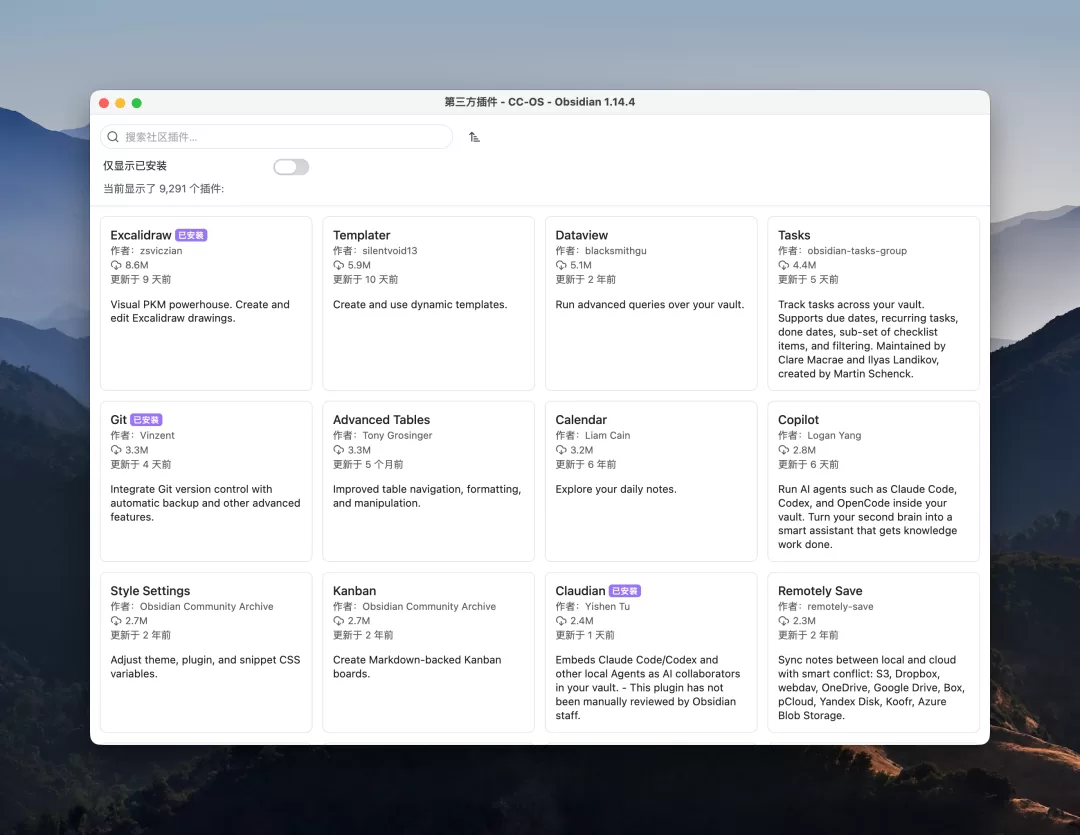Click the author name Logan Yang

point(834,435)
